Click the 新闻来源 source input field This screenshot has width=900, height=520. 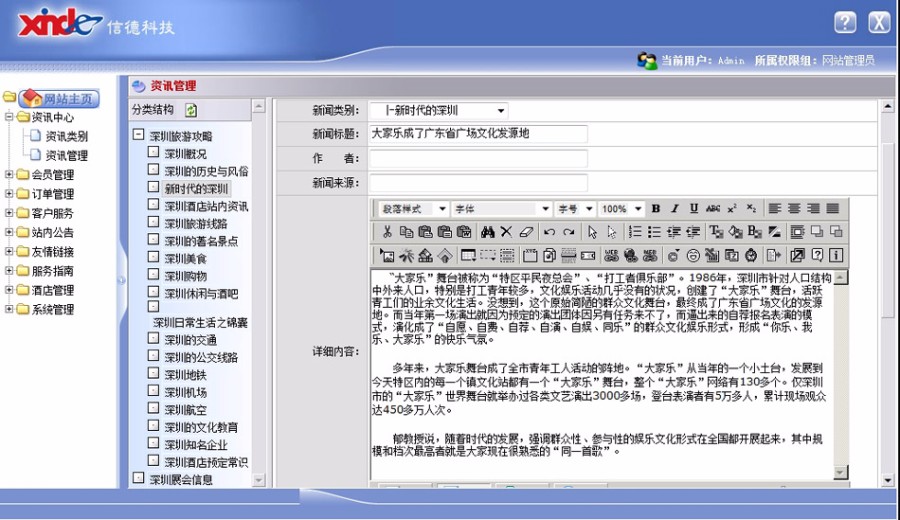(478, 183)
